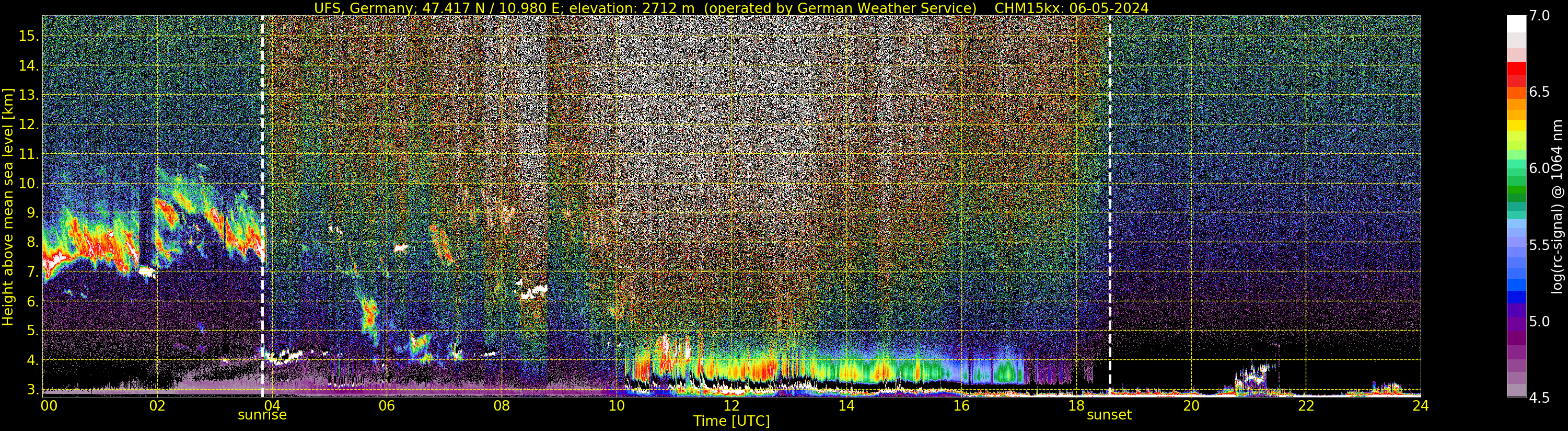1568x431 pixels.
Task: Click the "sunset" label below the axis
Action: pyautogui.click(x=1109, y=415)
